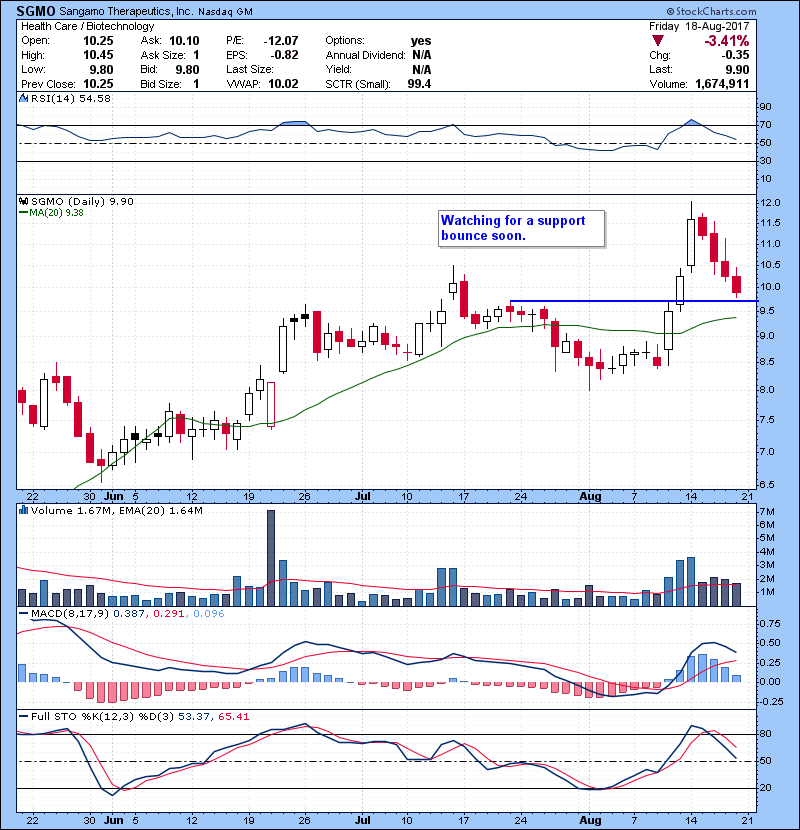Click the RSI(14) 54.58 panel label
This screenshot has height=830, width=800.
pyautogui.click(x=71, y=98)
